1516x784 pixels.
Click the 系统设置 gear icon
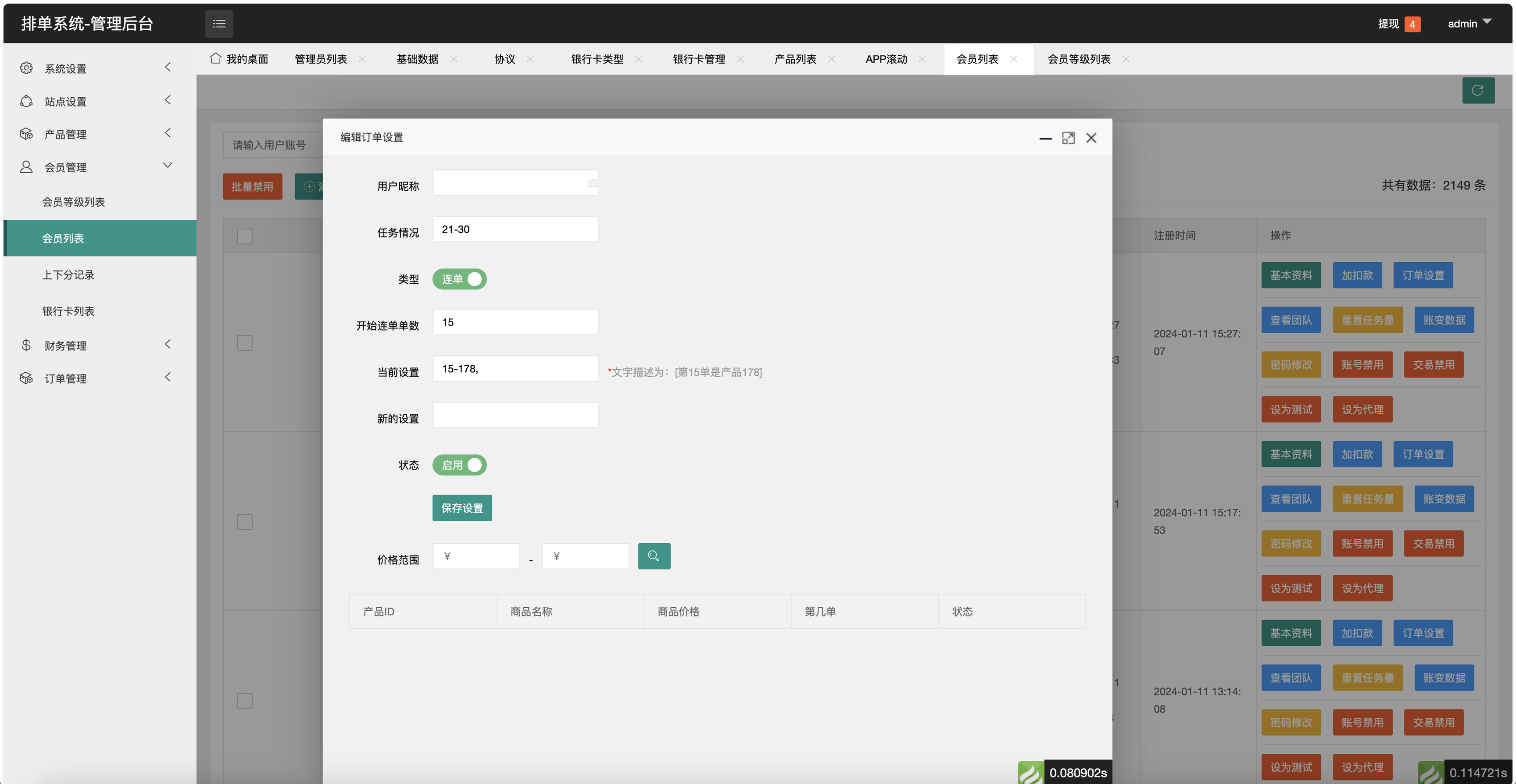coord(26,68)
